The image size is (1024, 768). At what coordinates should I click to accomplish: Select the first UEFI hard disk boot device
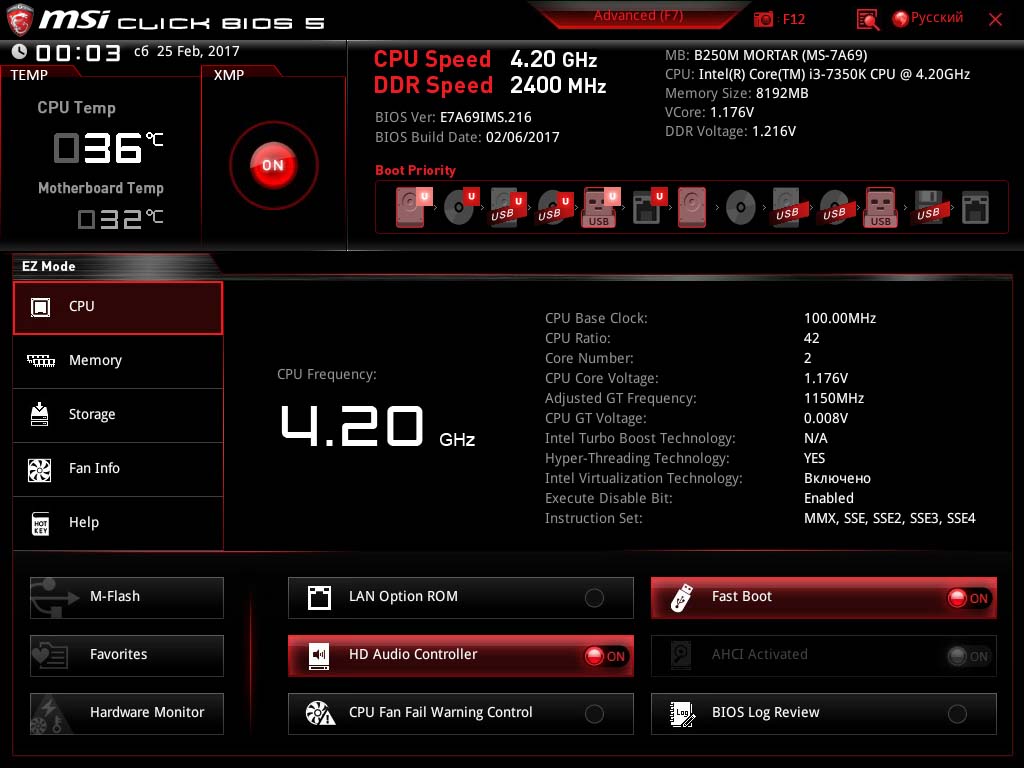tap(412, 207)
